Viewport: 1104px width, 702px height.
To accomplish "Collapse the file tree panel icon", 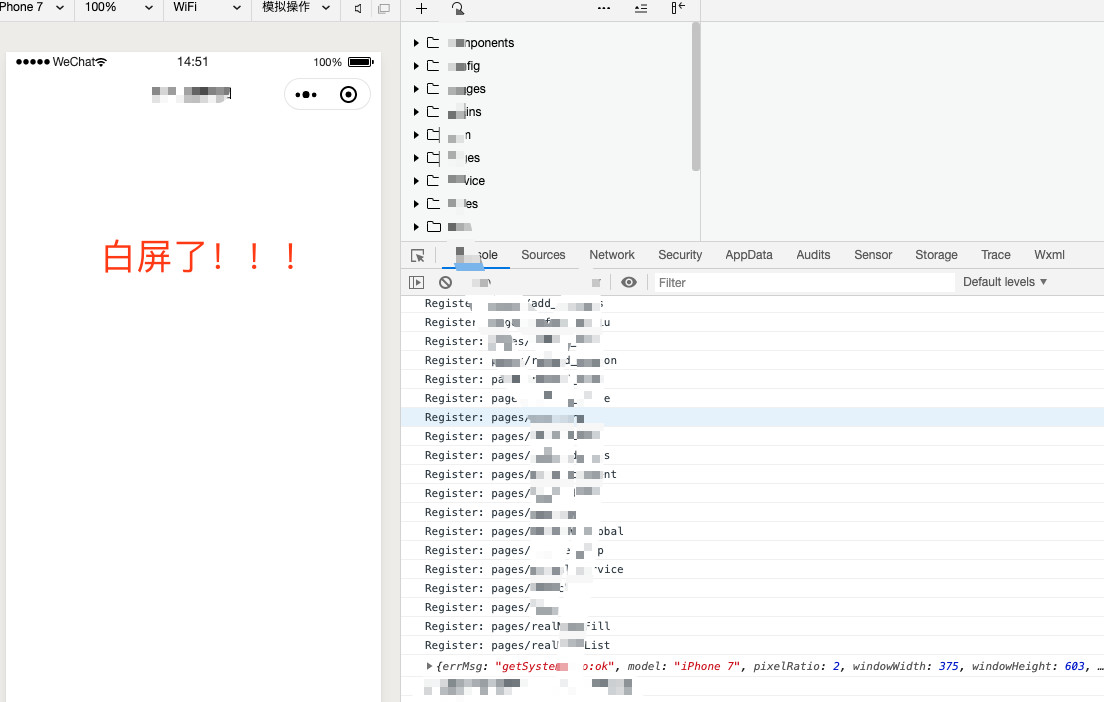I will (x=678, y=8).
